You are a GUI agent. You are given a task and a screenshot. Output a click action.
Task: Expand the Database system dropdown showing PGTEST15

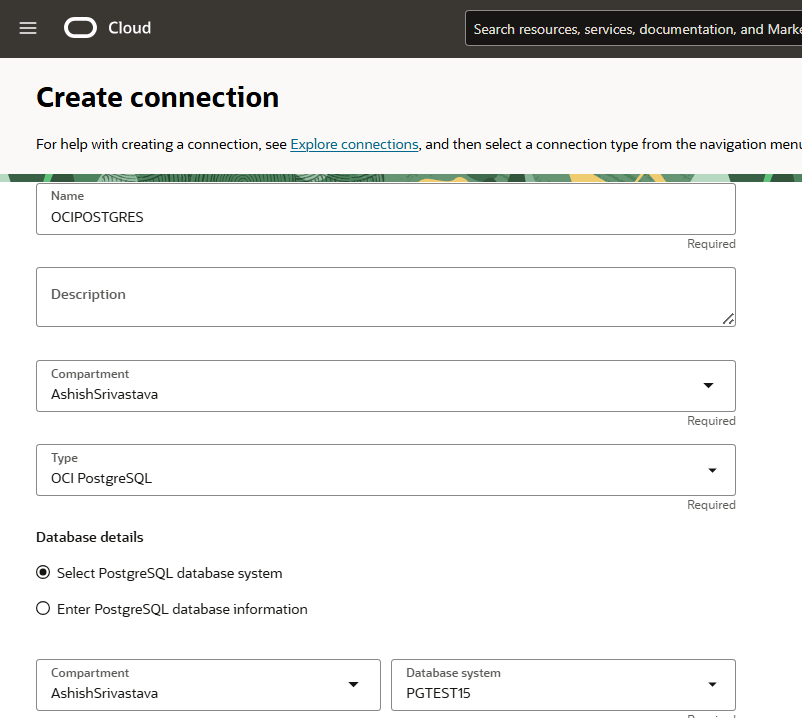click(x=563, y=685)
